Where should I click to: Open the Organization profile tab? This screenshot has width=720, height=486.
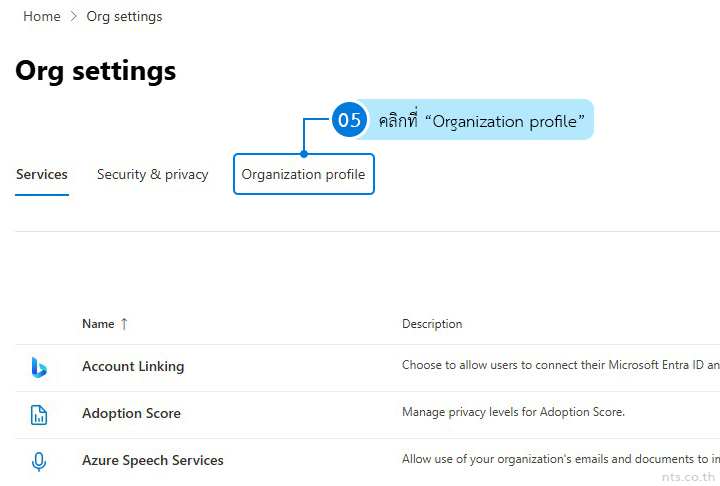click(303, 175)
